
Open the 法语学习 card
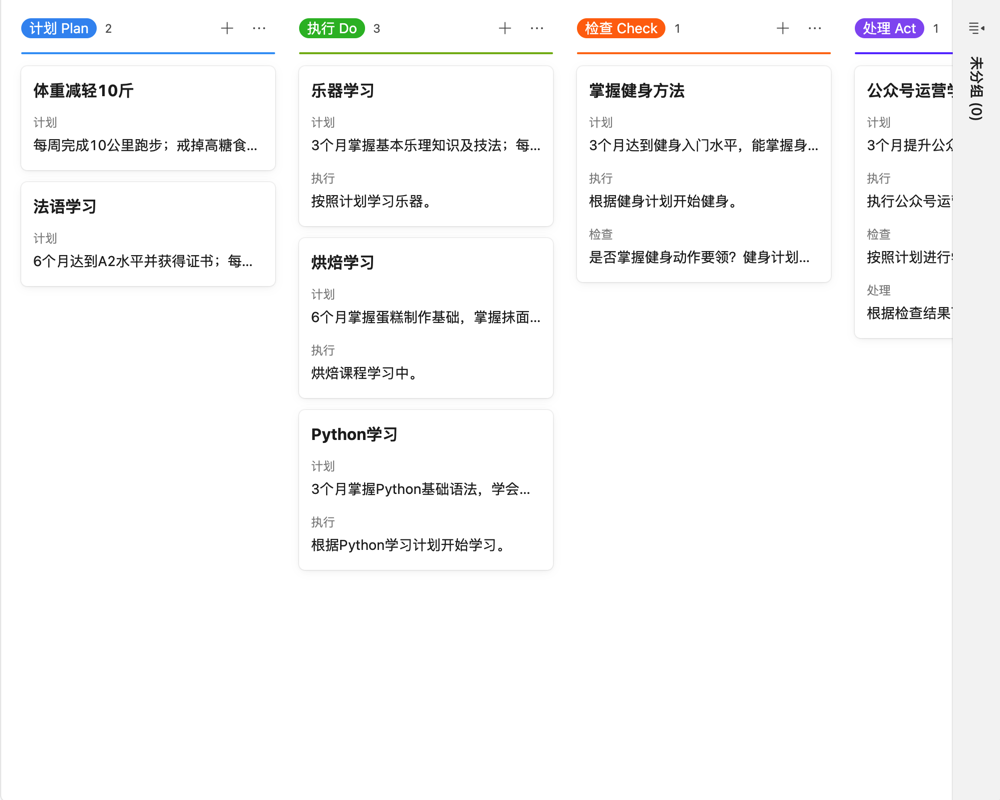tap(147, 233)
